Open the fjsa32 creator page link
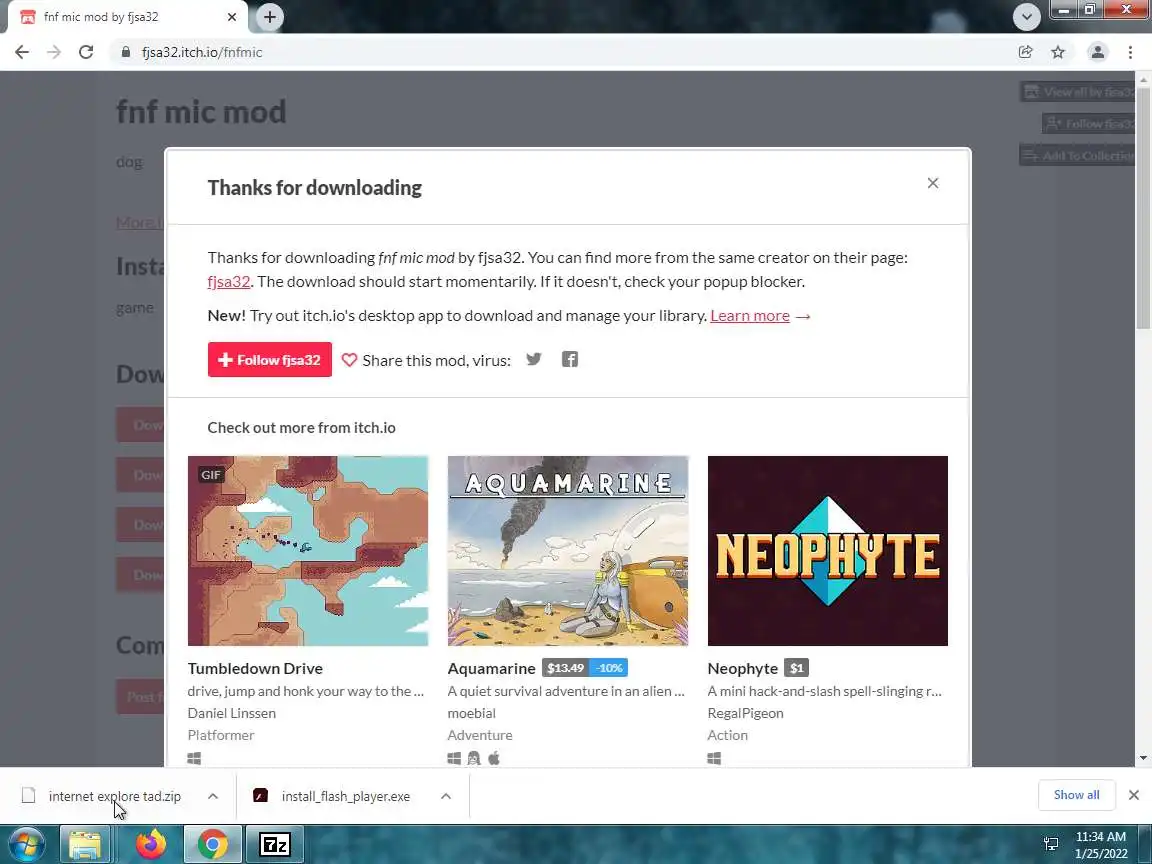The image size is (1152, 864). (228, 281)
